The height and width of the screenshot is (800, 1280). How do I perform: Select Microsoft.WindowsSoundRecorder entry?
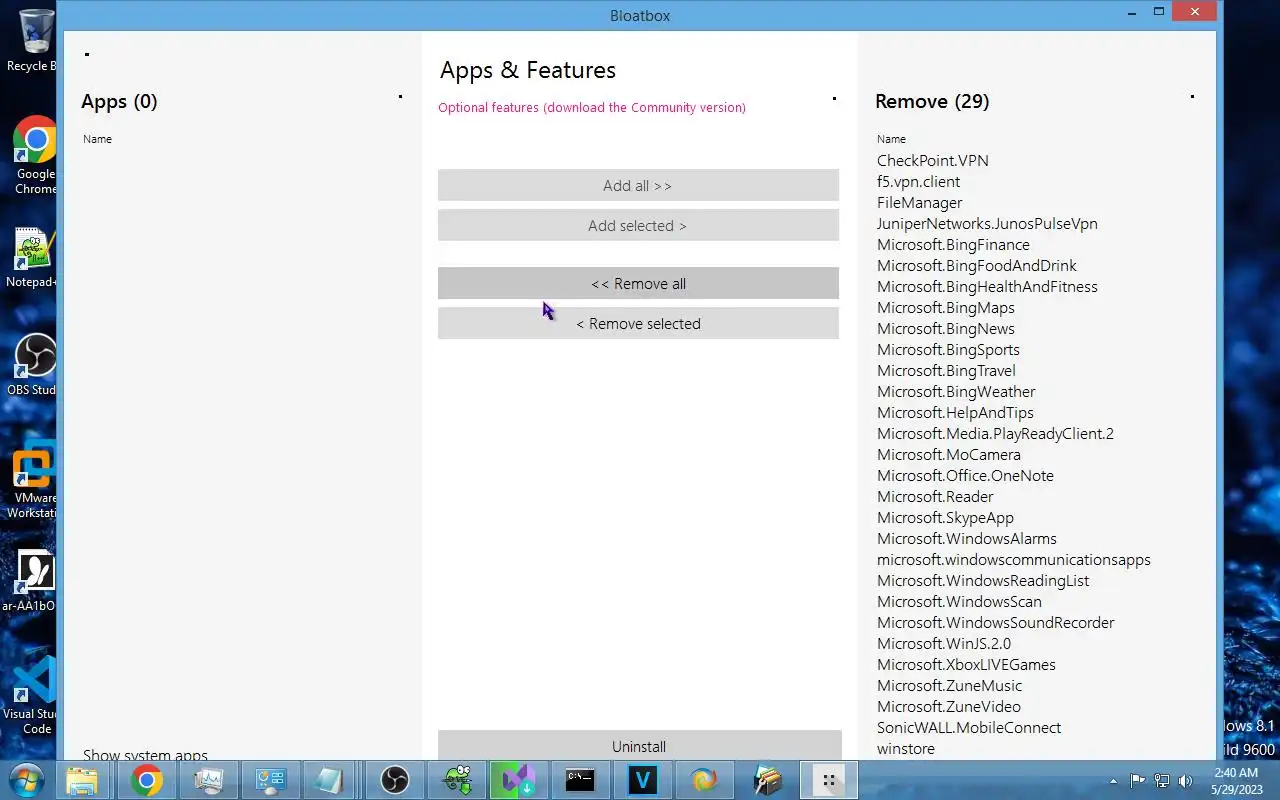(995, 622)
